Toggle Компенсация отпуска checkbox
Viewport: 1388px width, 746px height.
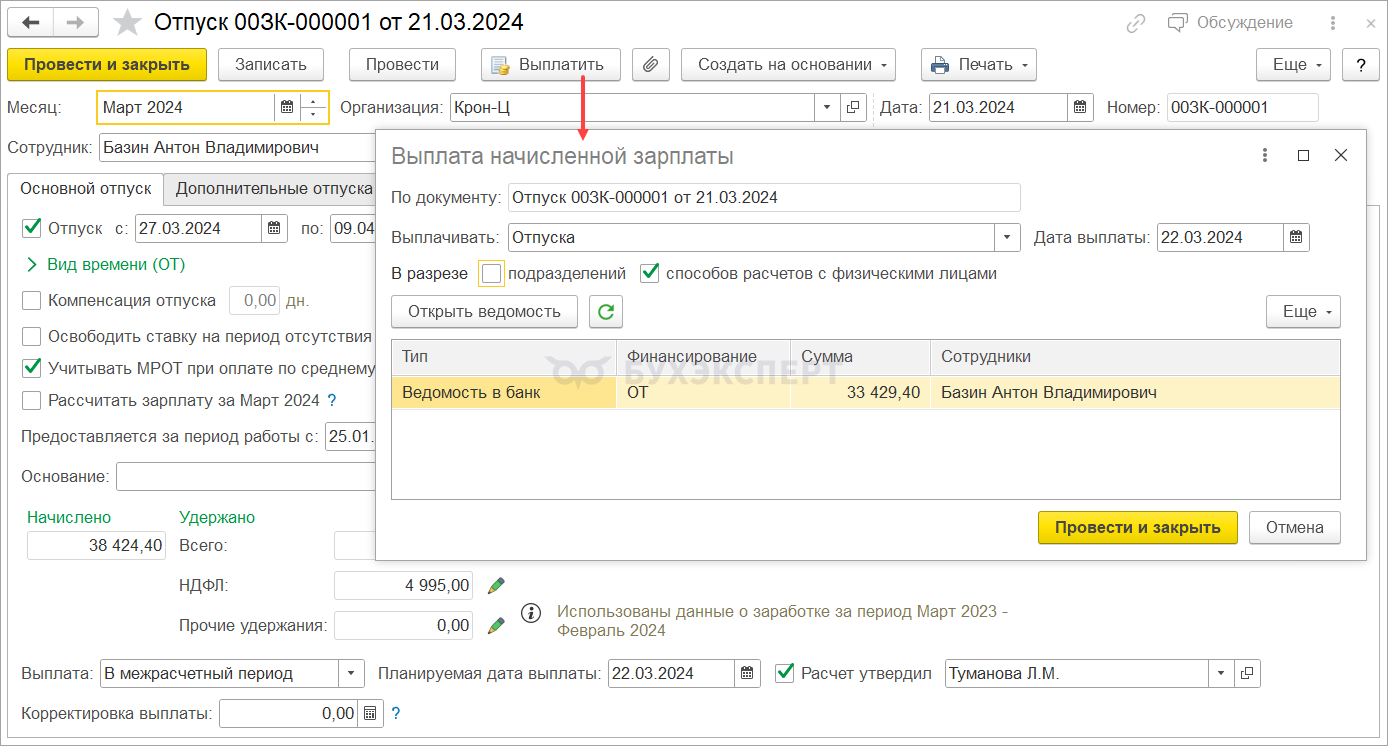point(32,300)
